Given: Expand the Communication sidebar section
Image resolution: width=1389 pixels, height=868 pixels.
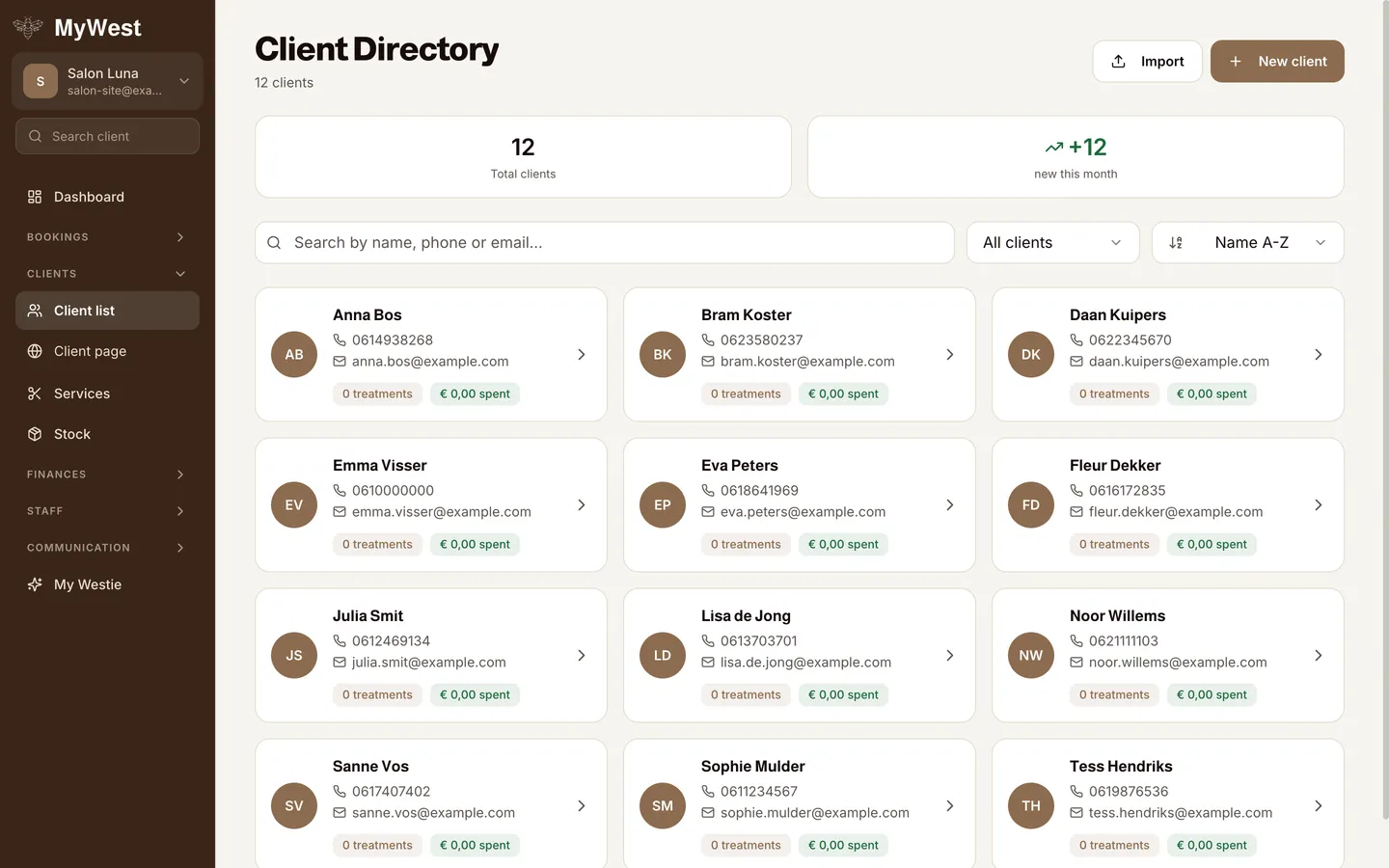Looking at the screenshot, I should tap(107, 548).
